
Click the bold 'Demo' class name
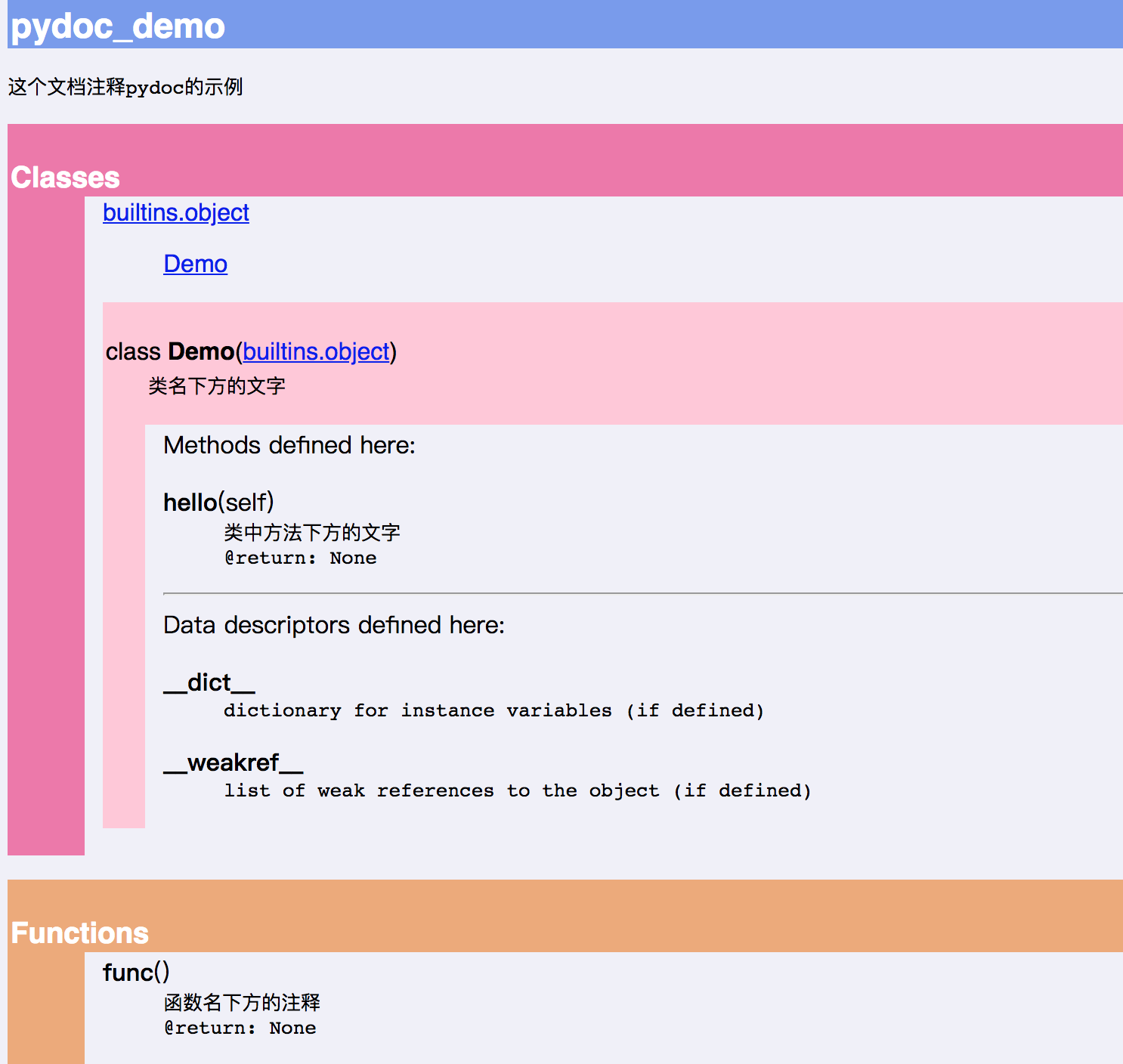(x=201, y=351)
